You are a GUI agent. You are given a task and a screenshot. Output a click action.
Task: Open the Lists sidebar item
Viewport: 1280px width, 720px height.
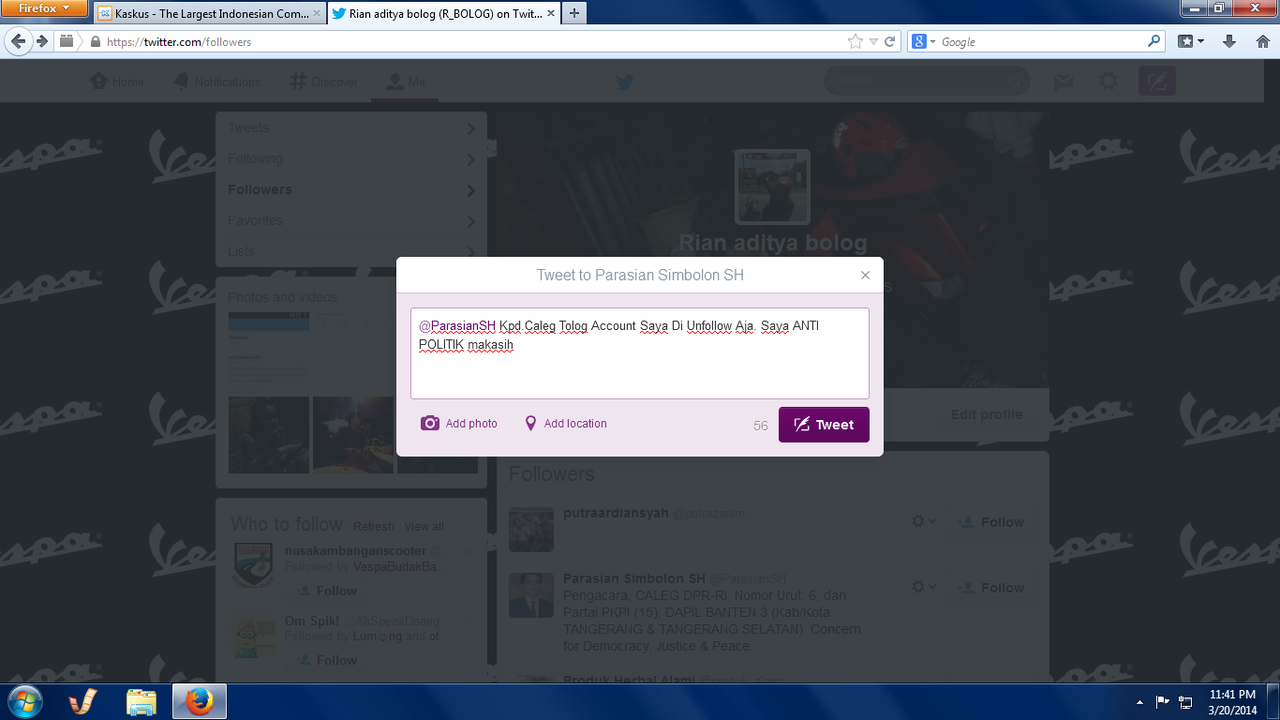click(351, 250)
